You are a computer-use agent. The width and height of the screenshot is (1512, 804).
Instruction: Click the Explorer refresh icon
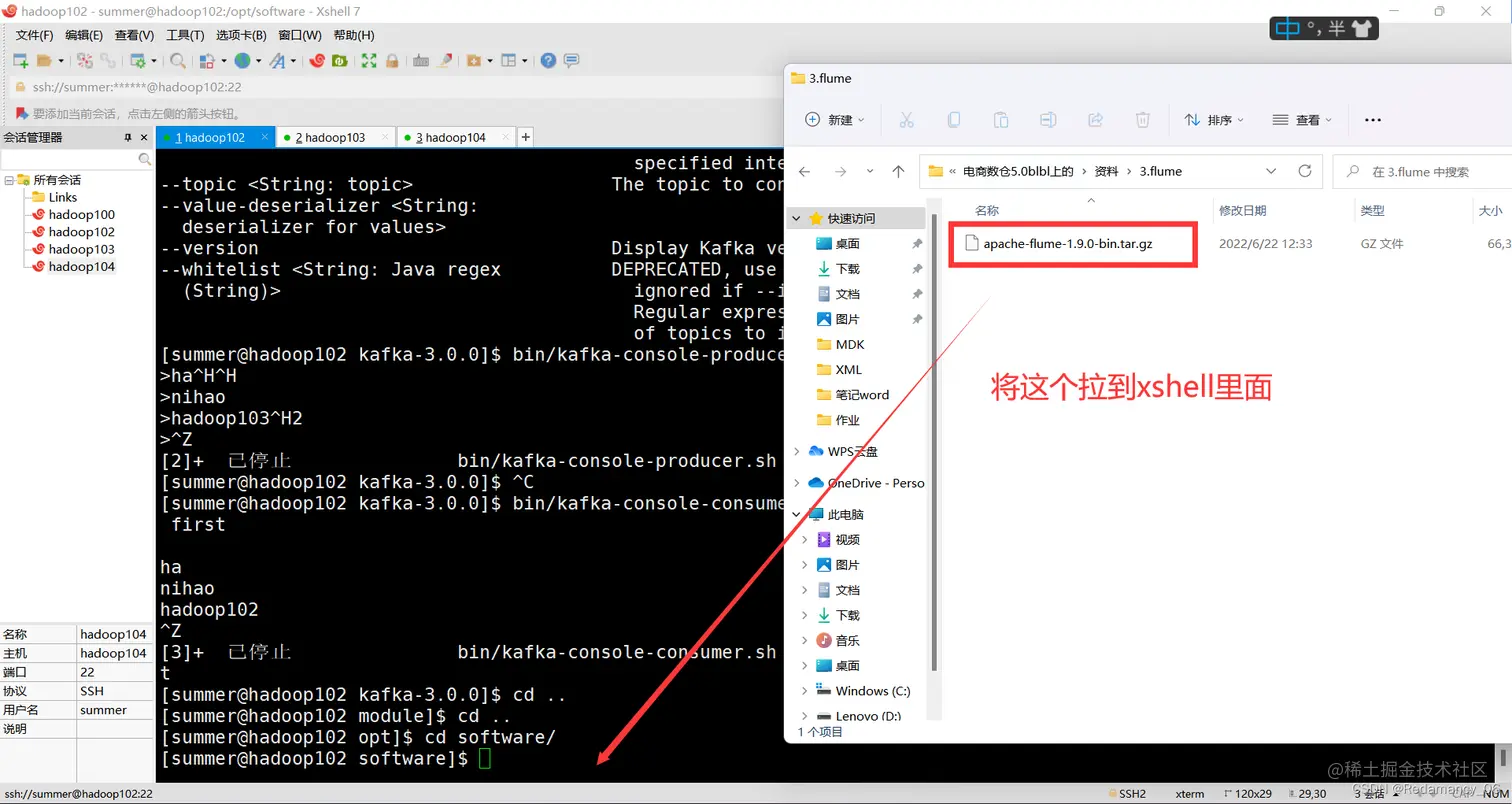coord(1304,171)
